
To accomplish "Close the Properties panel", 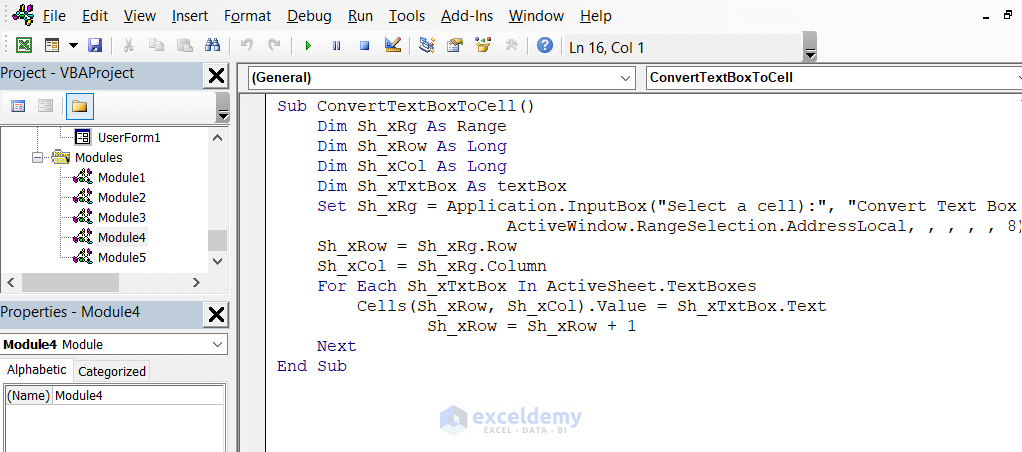I will [x=215, y=313].
